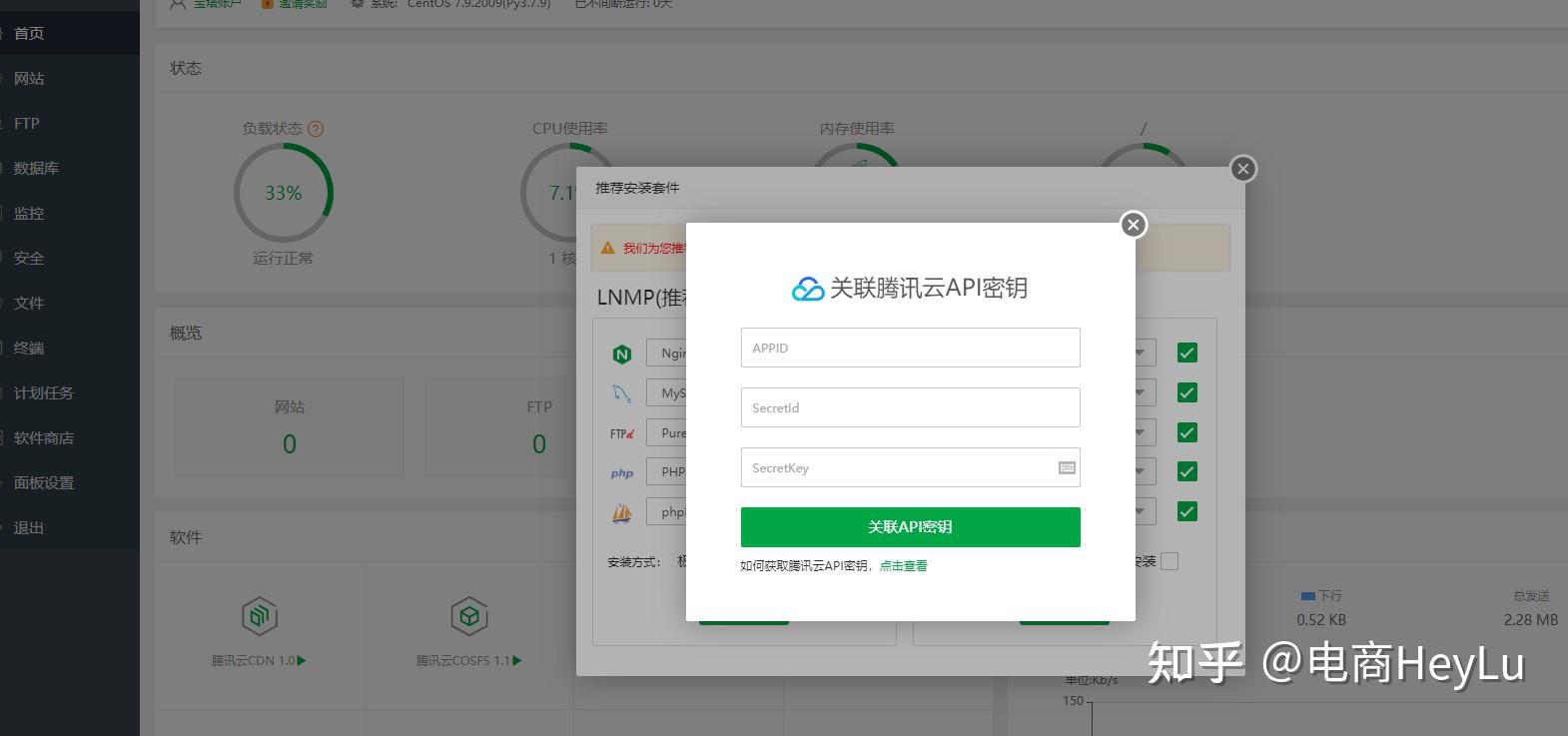Uncheck the green checkbox in phpMyAdmin row

tap(1186, 511)
